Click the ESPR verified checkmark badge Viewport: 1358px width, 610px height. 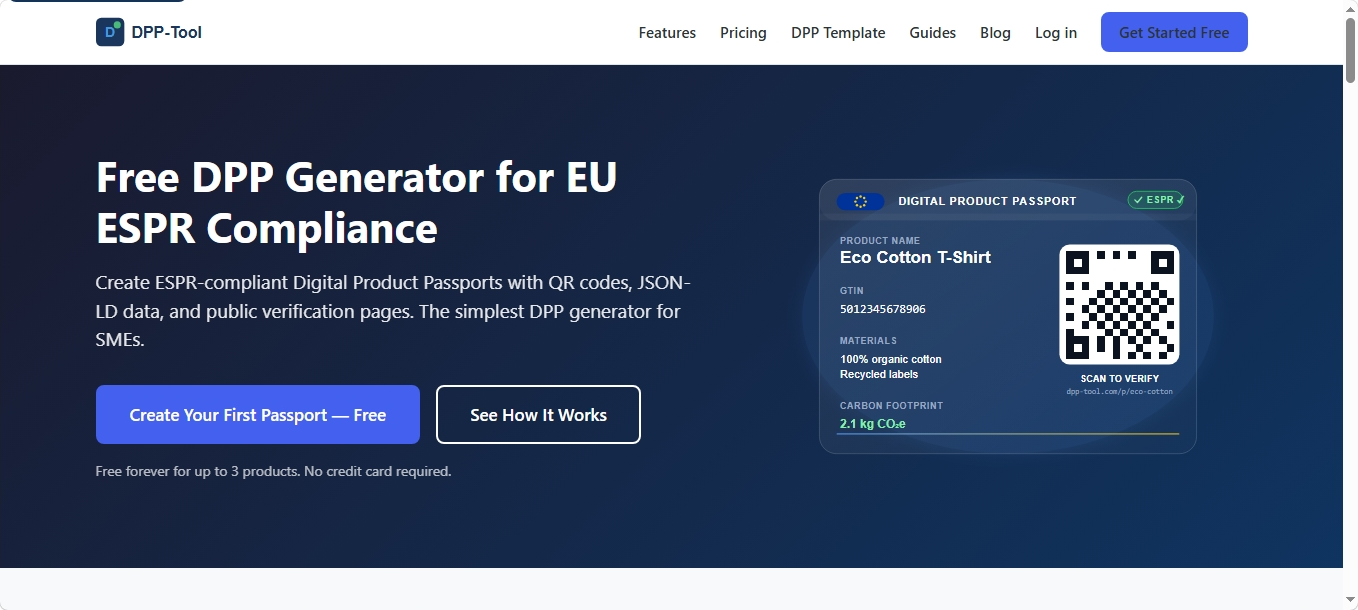point(1156,200)
